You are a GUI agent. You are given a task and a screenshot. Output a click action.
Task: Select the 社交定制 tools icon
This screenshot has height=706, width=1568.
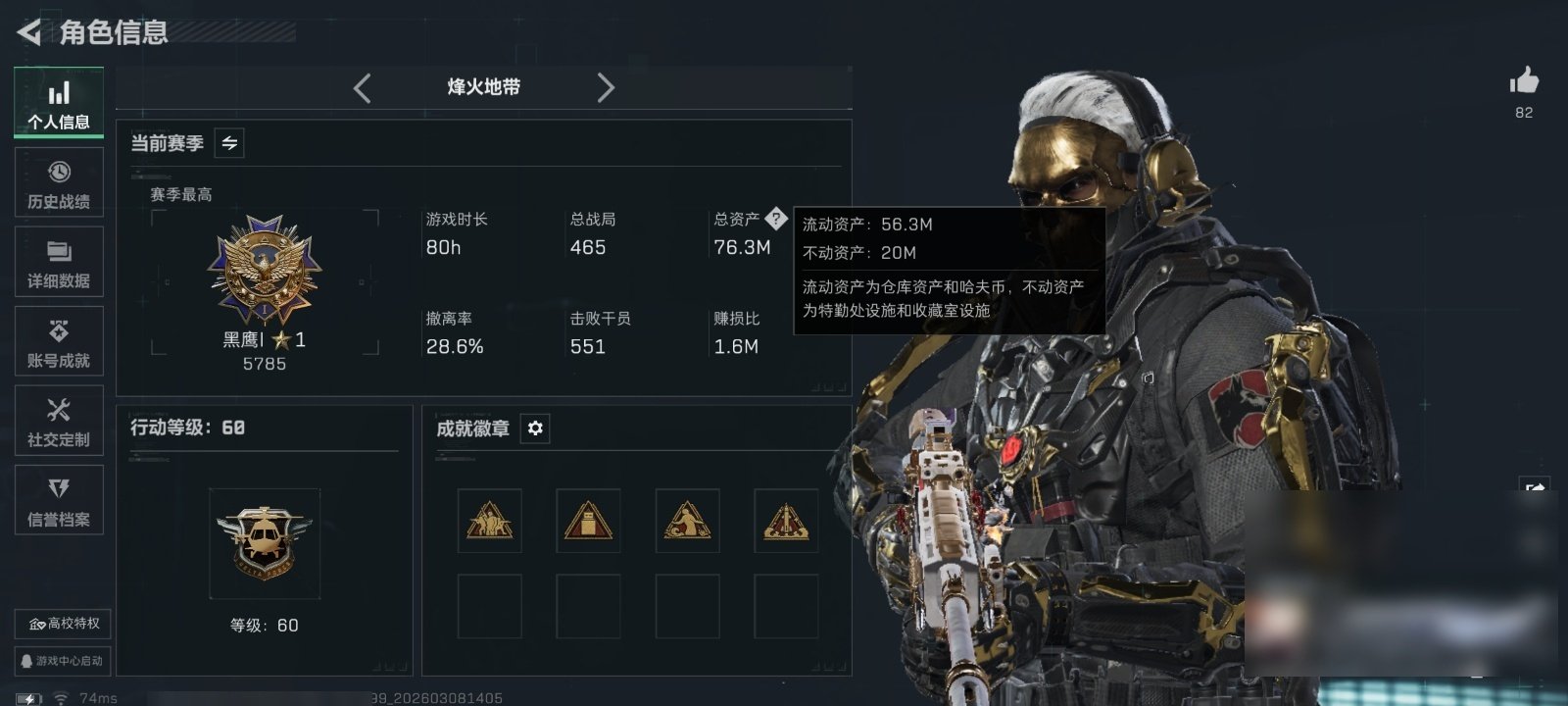click(59, 421)
